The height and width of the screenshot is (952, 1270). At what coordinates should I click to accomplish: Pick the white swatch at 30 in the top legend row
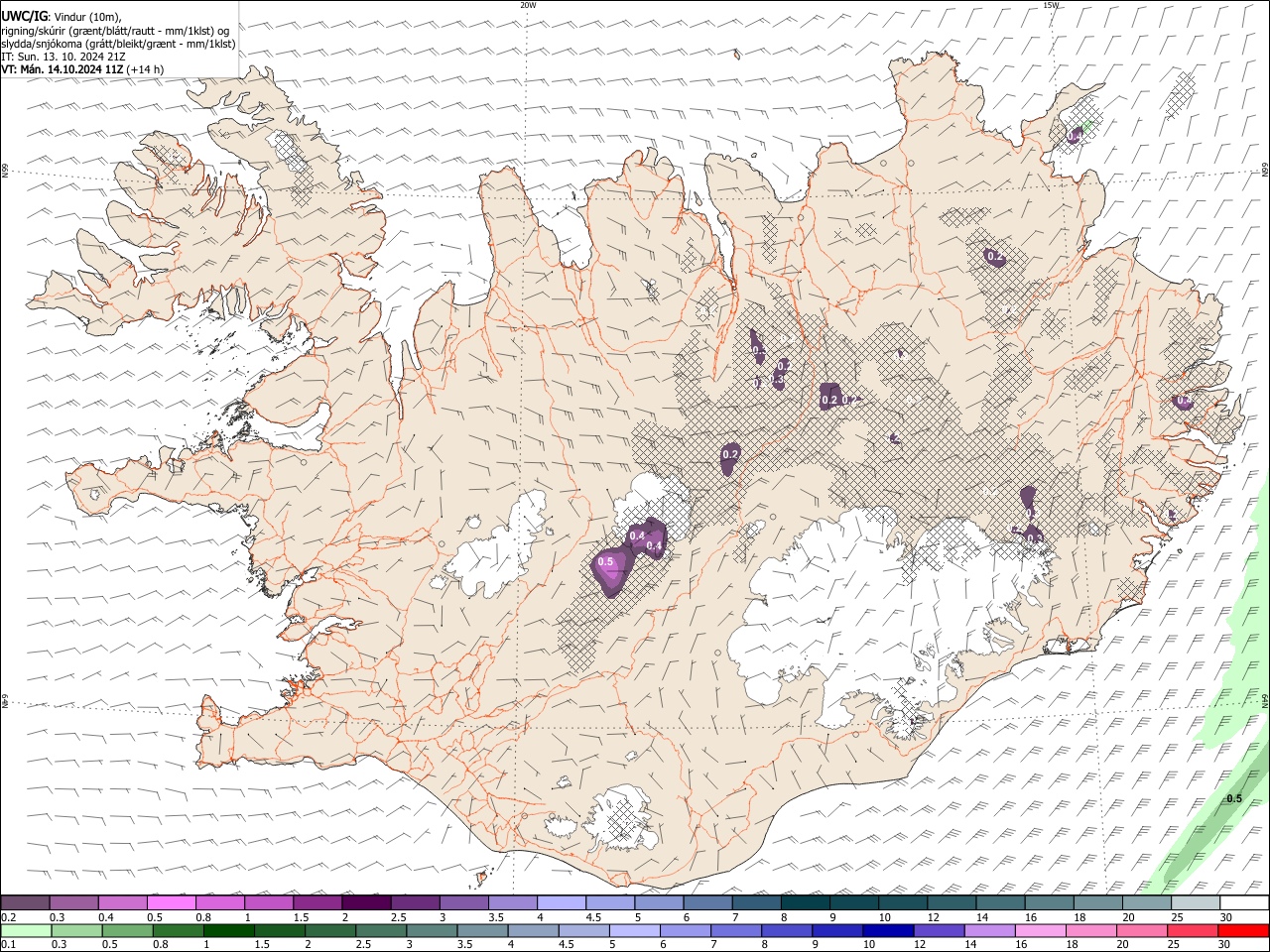click(x=1244, y=902)
